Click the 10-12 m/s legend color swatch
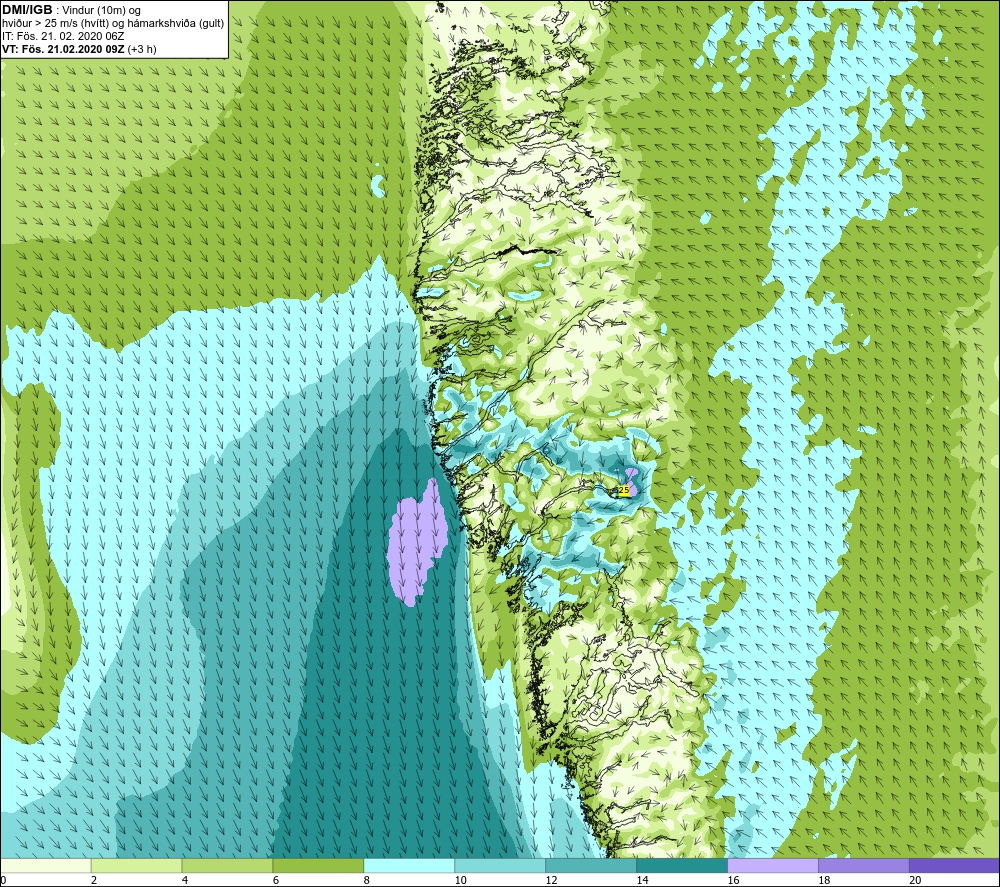1000x887 pixels. click(500, 865)
